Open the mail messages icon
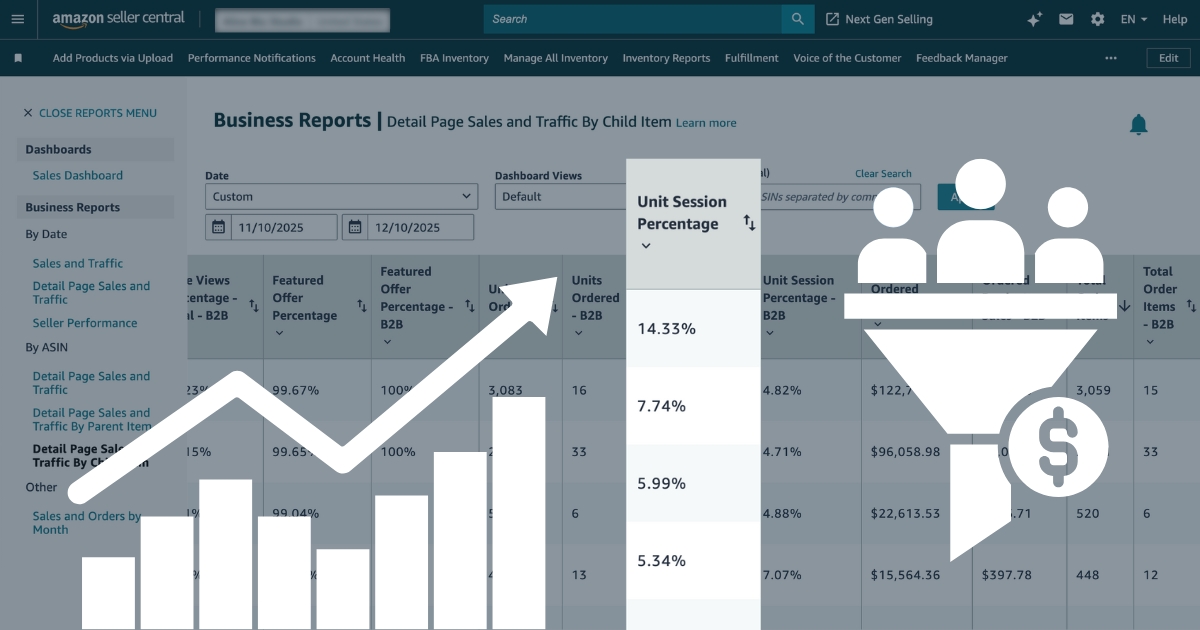This screenshot has width=1200, height=630. click(1066, 19)
